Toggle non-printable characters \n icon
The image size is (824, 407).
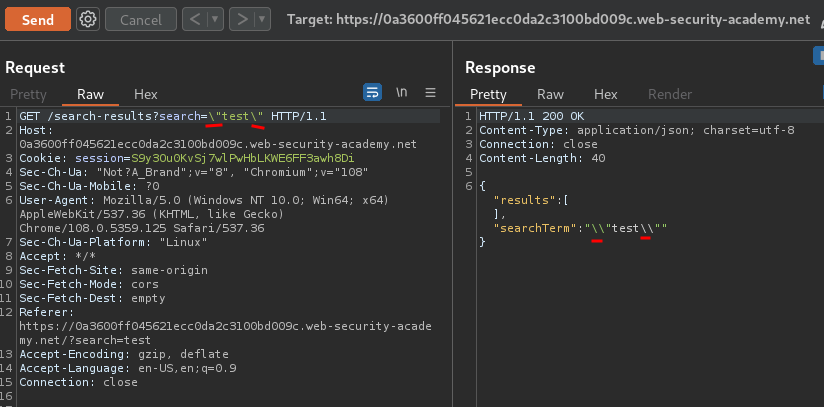401,93
